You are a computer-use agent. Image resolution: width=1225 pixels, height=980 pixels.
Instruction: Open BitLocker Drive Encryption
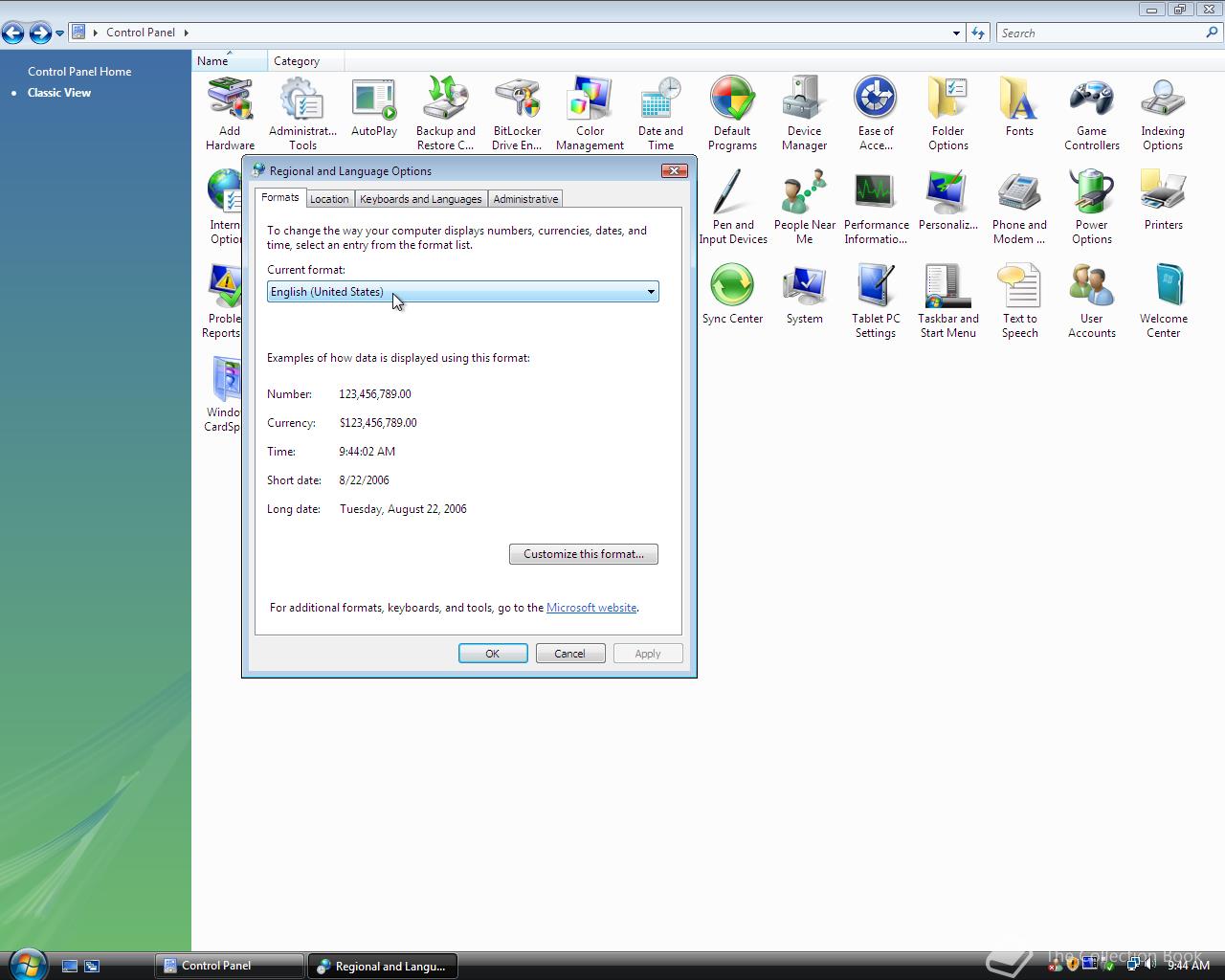point(517,113)
